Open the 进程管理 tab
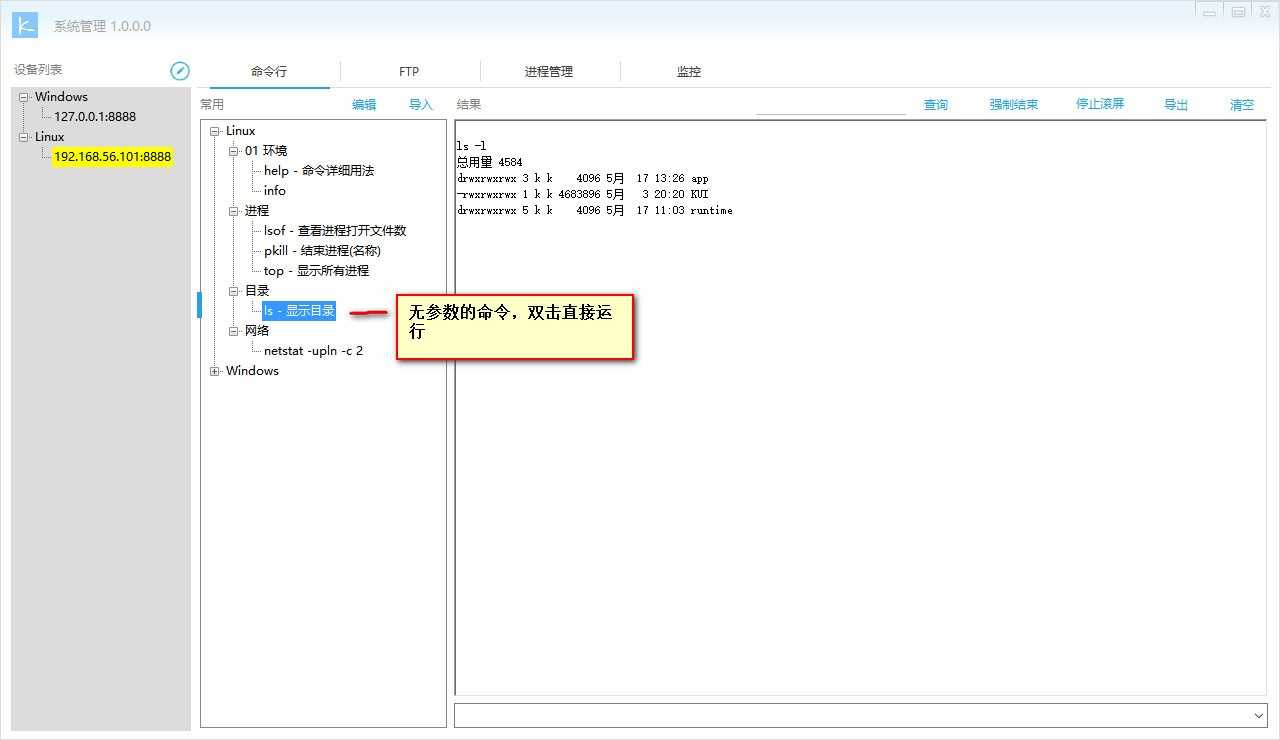The height and width of the screenshot is (740, 1280). coord(549,72)
